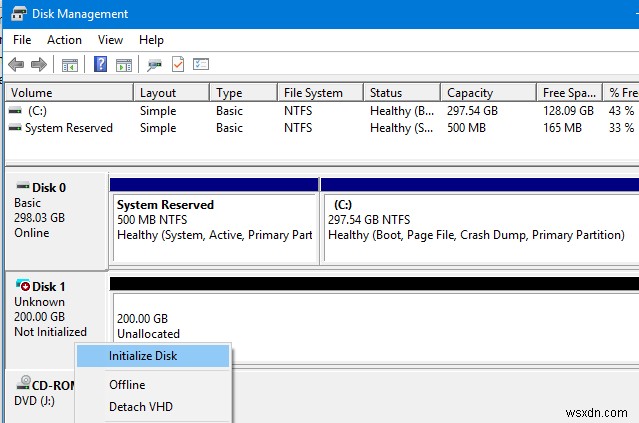Click the 128.09 GB free space cell

568,111
